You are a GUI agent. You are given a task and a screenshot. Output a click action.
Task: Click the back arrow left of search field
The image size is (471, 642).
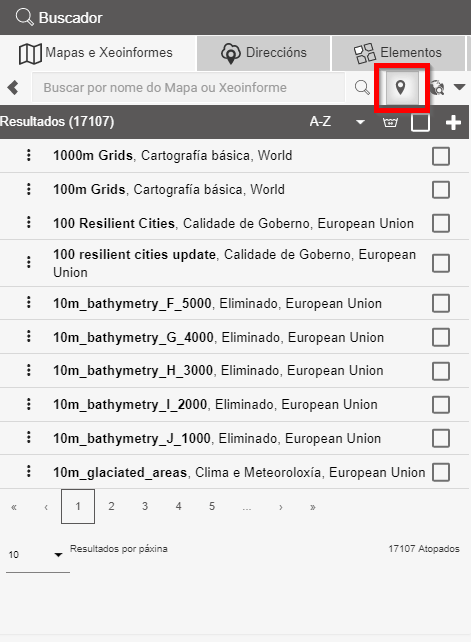tap(13, 87)
